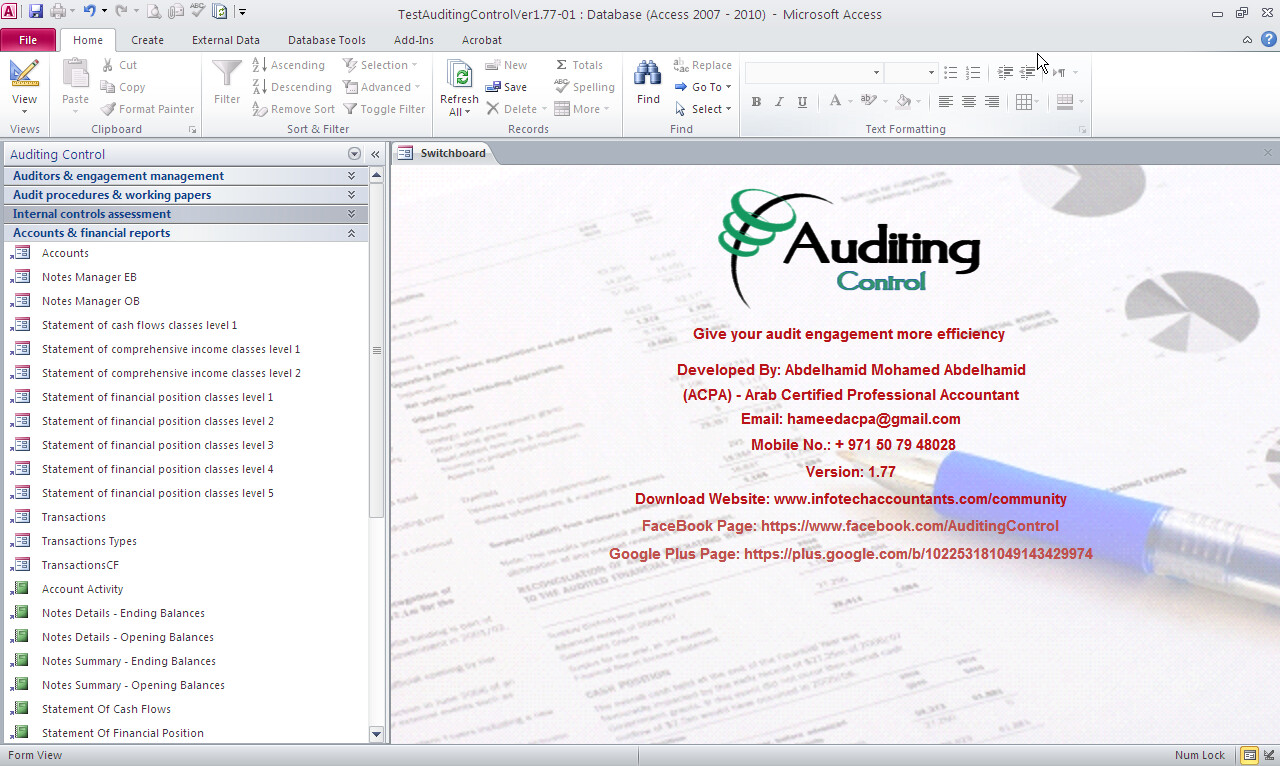
Task: Open the Statement Of Cash Flows report
Action: coord(106,709)
